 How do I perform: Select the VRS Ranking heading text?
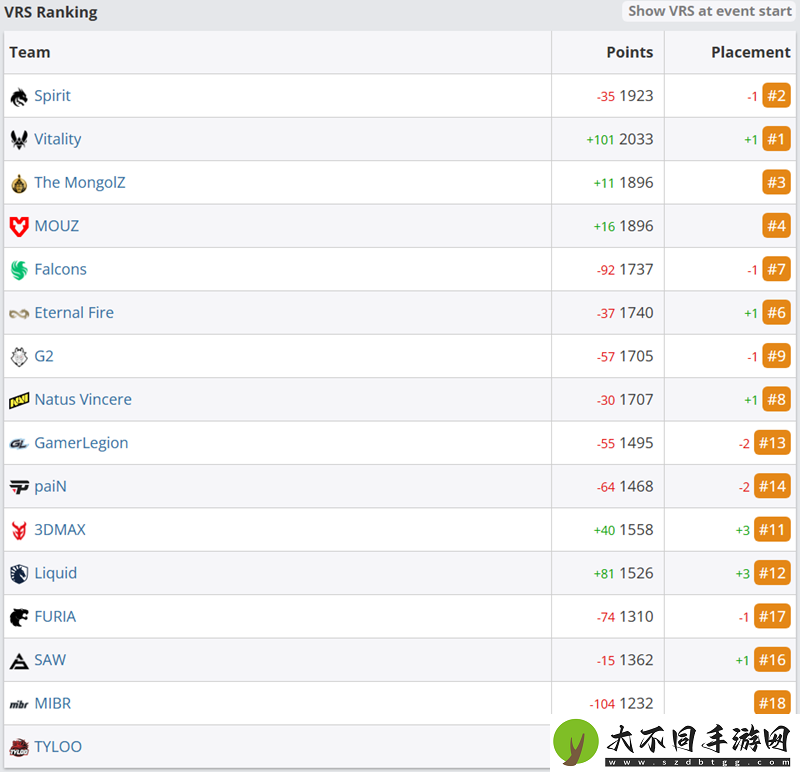[51, 12]
